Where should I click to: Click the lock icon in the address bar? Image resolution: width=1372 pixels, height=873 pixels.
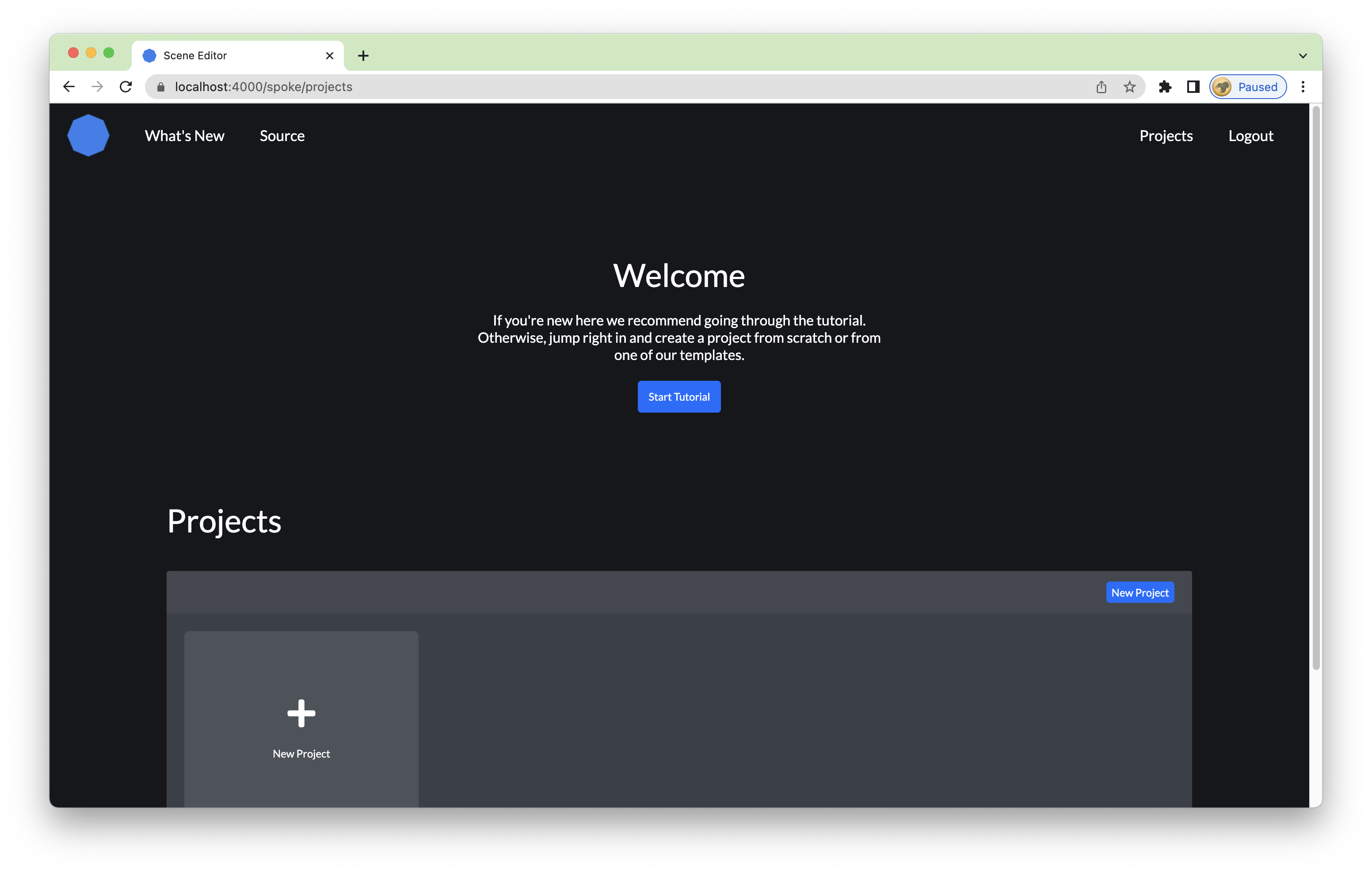161,87
